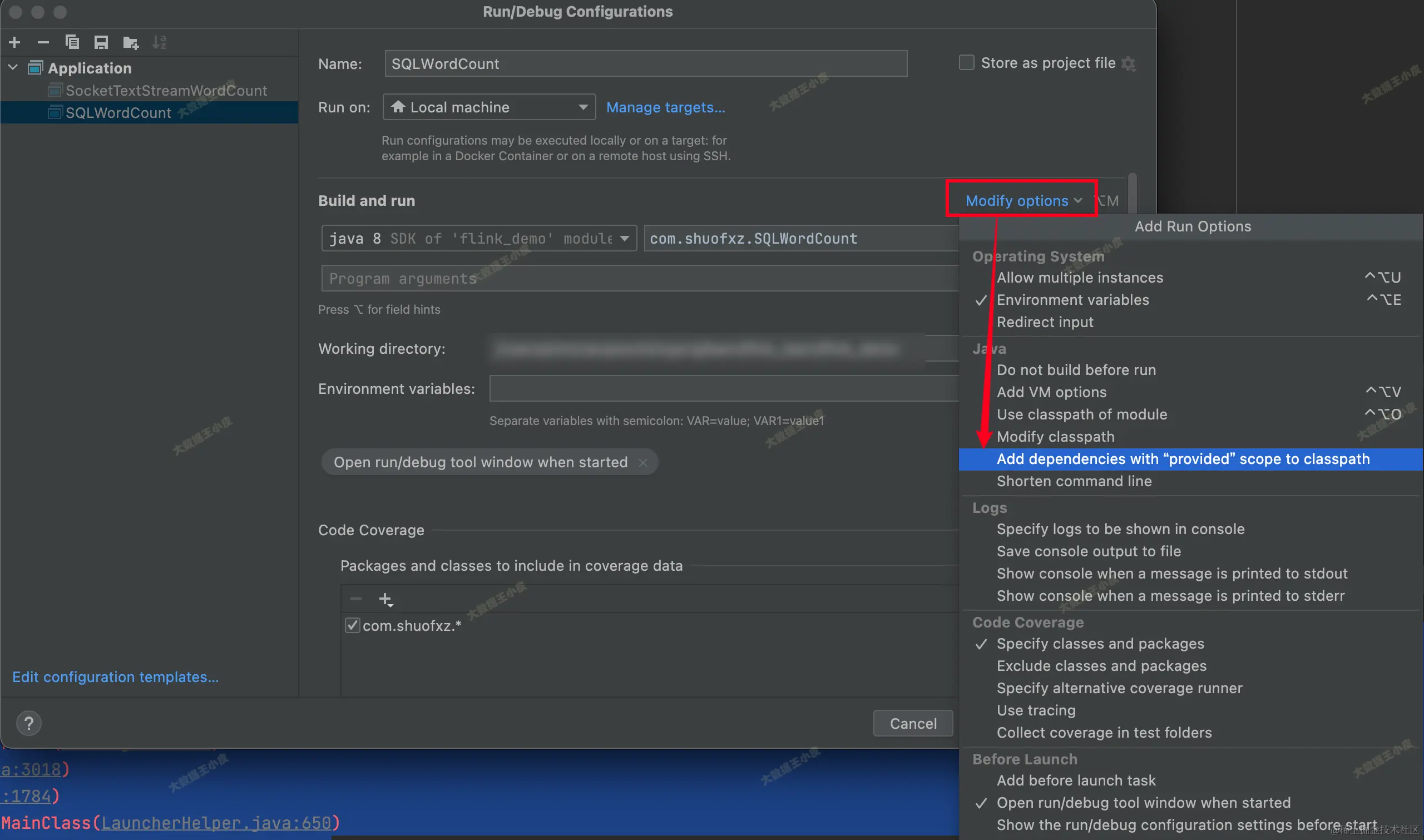Select Add dependencies with provided scope option

1183,459
